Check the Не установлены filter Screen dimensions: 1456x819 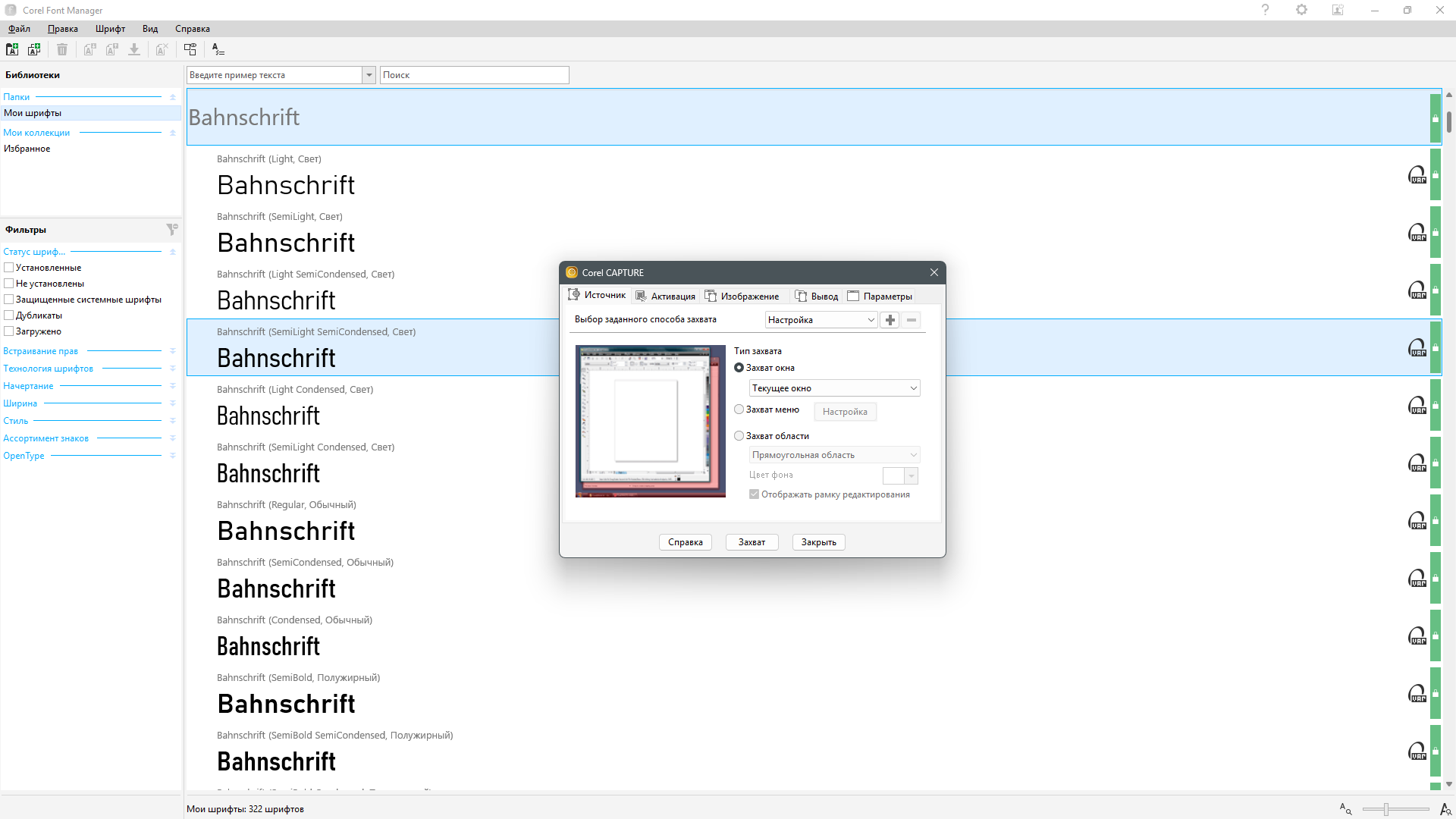9,284
